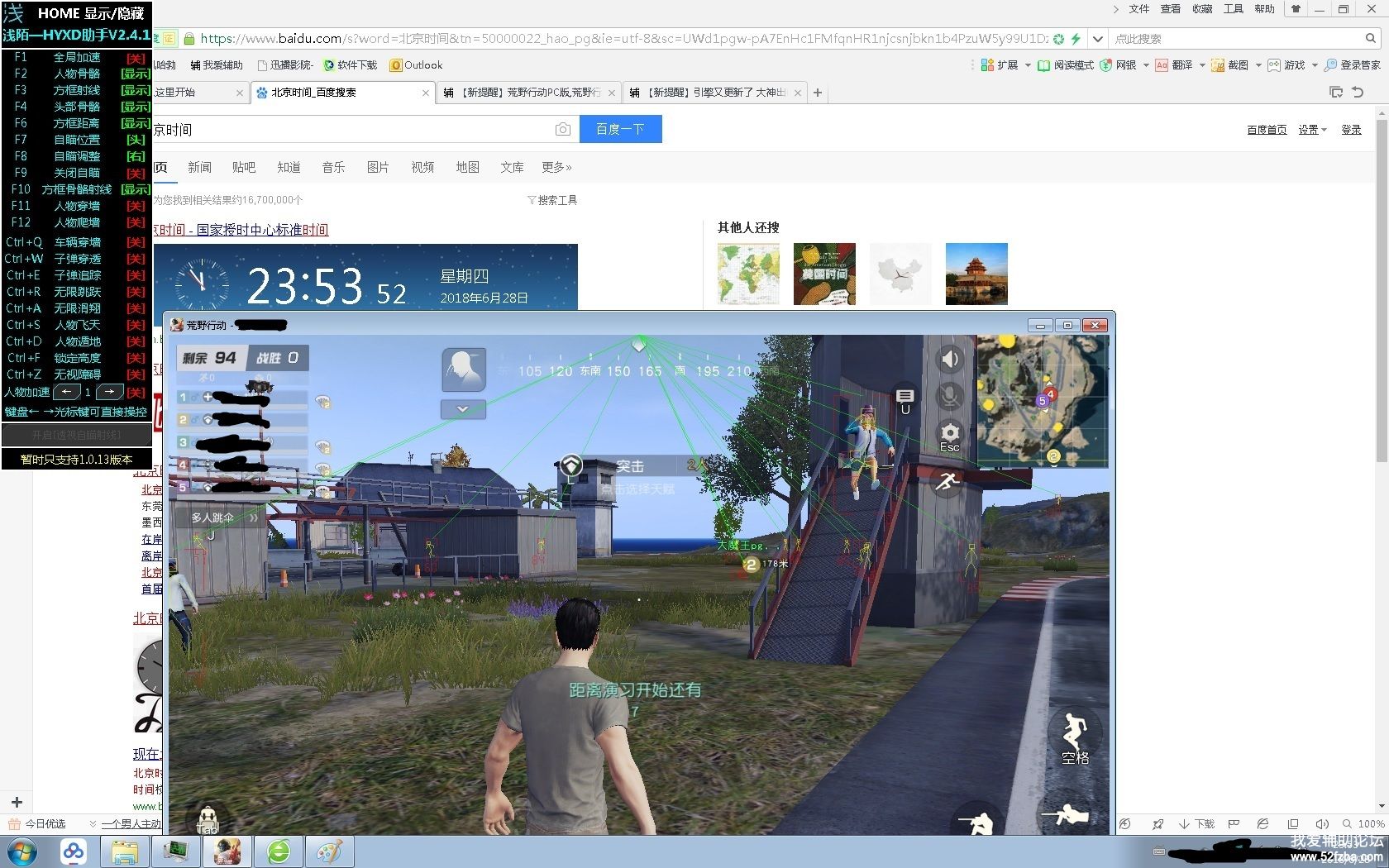Click the green browser taskbar icon
Viewport: 1389px width, 868px height.
278,851
